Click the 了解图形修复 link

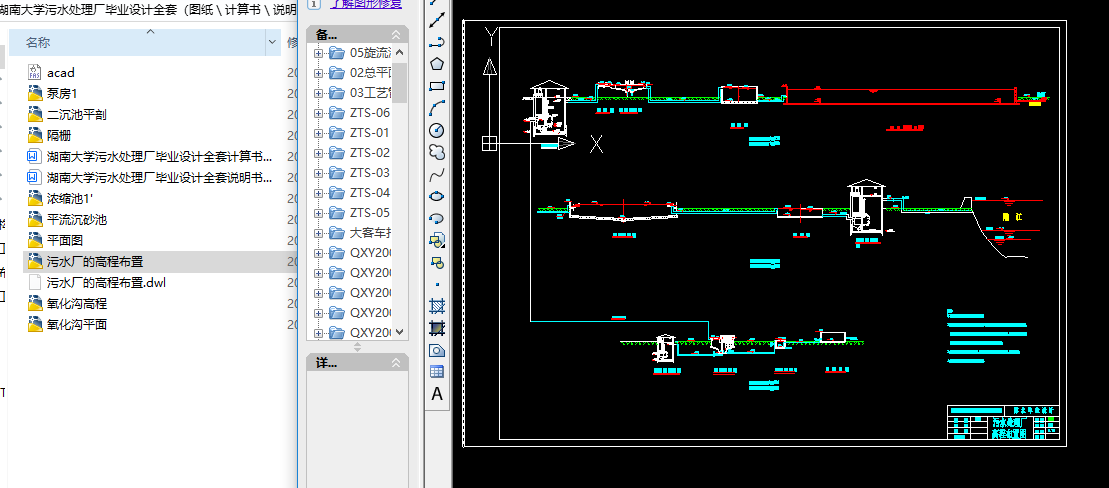point(366,5)
